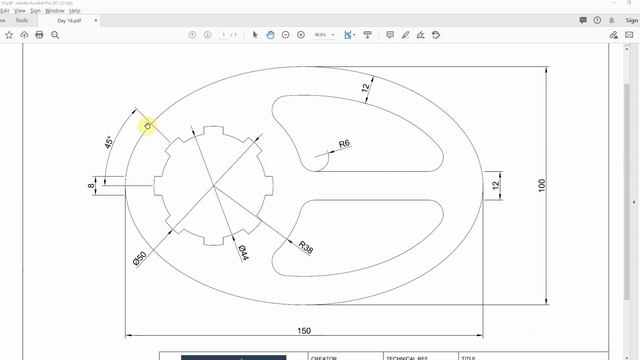Screen dimensions: 640x360
Task: Open the comments chat bubble icon
Action: 583,20
